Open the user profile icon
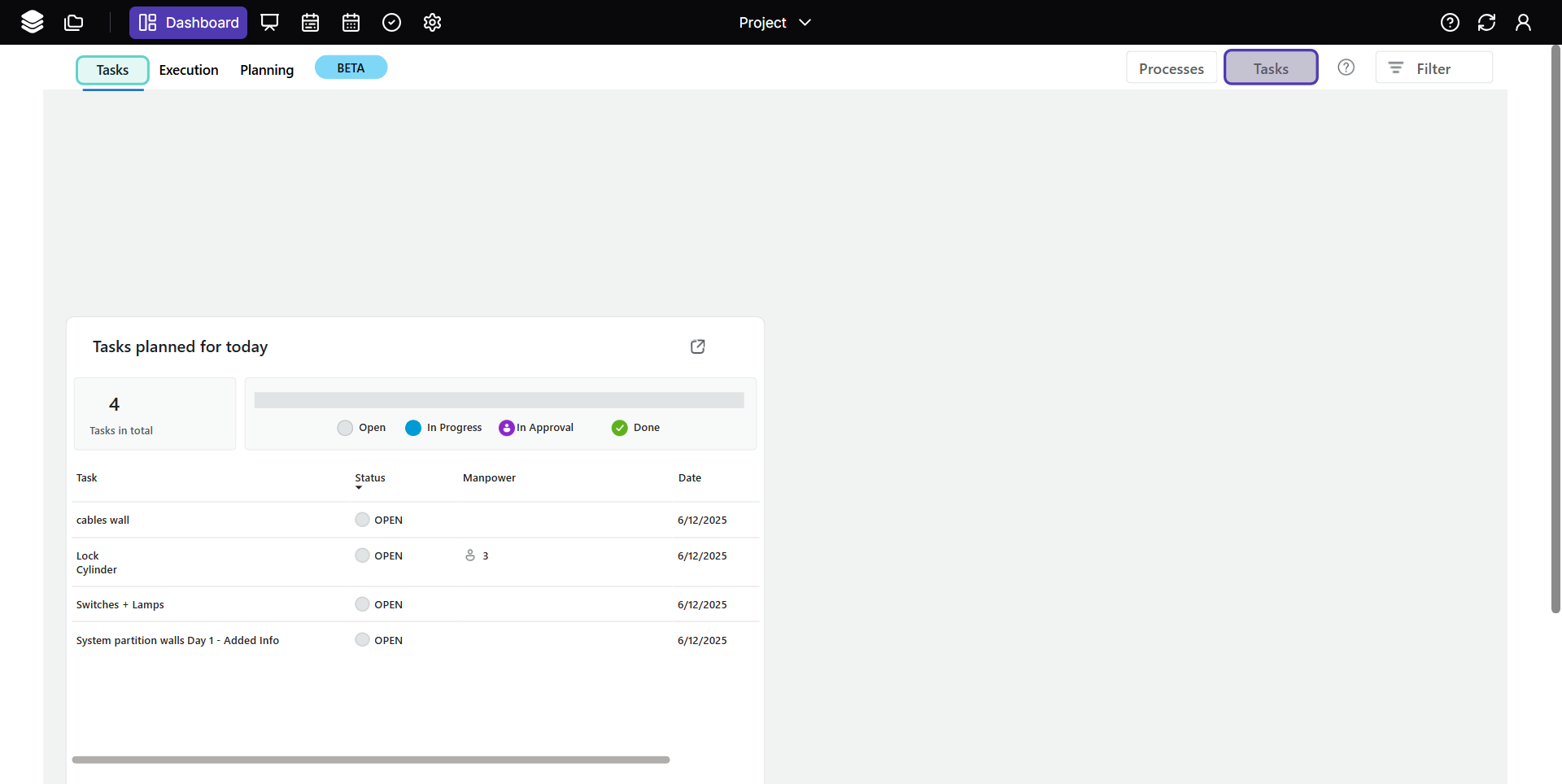The image size is (1562, 784). [x=1523, y=23]
